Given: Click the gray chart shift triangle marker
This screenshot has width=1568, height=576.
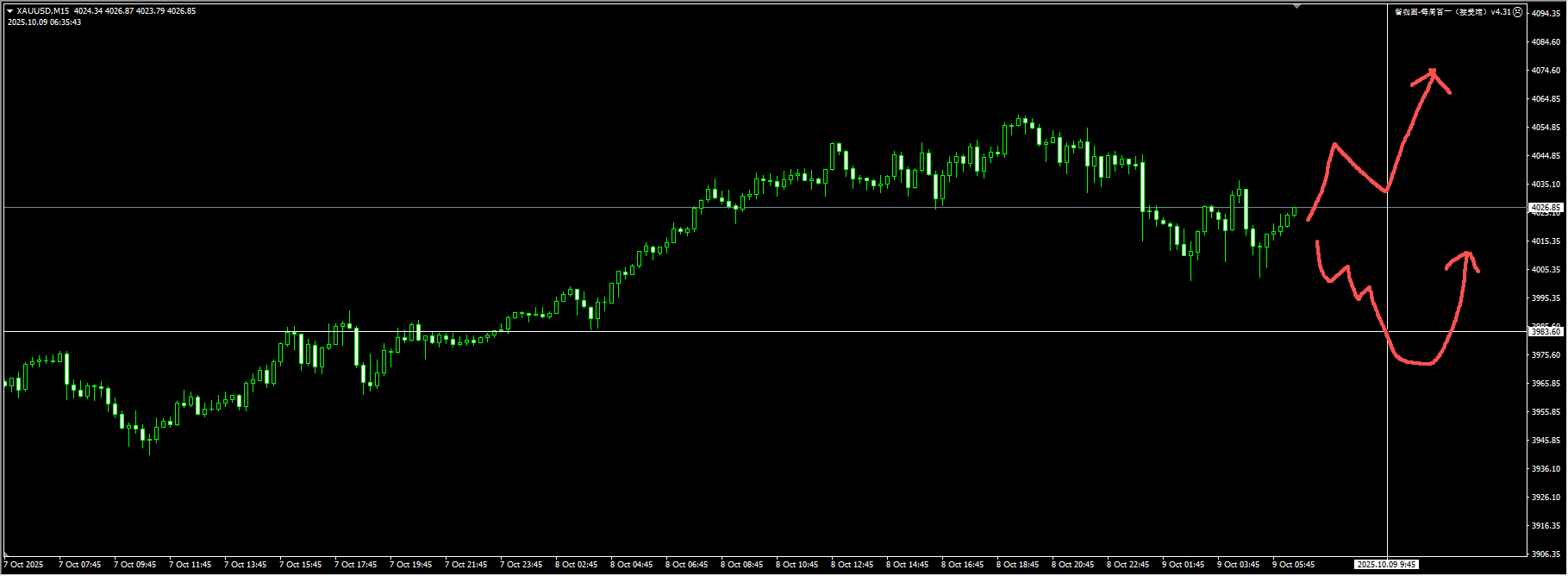Looking at the screenshot, I should (1296, 6).
